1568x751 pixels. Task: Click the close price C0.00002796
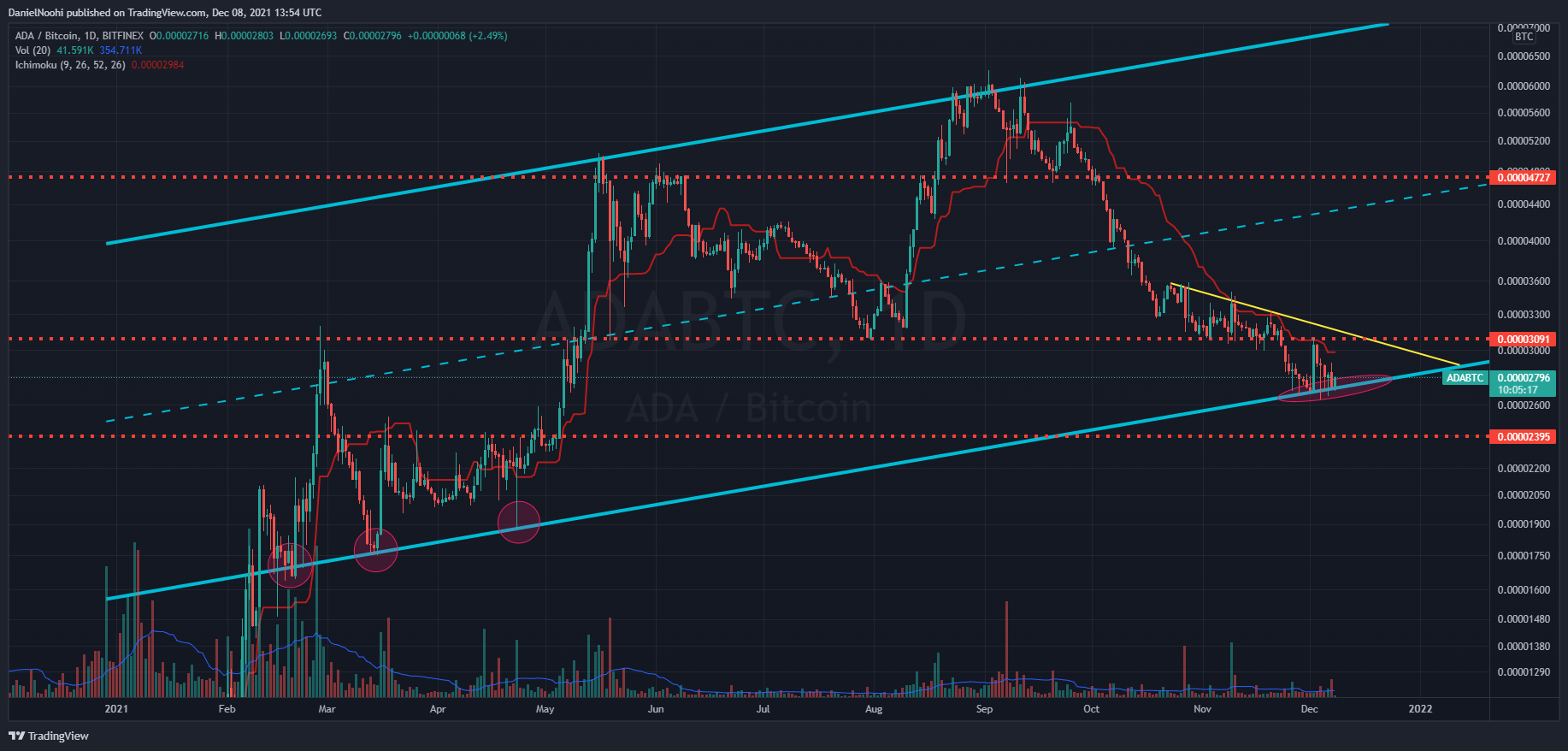[372, 36]
